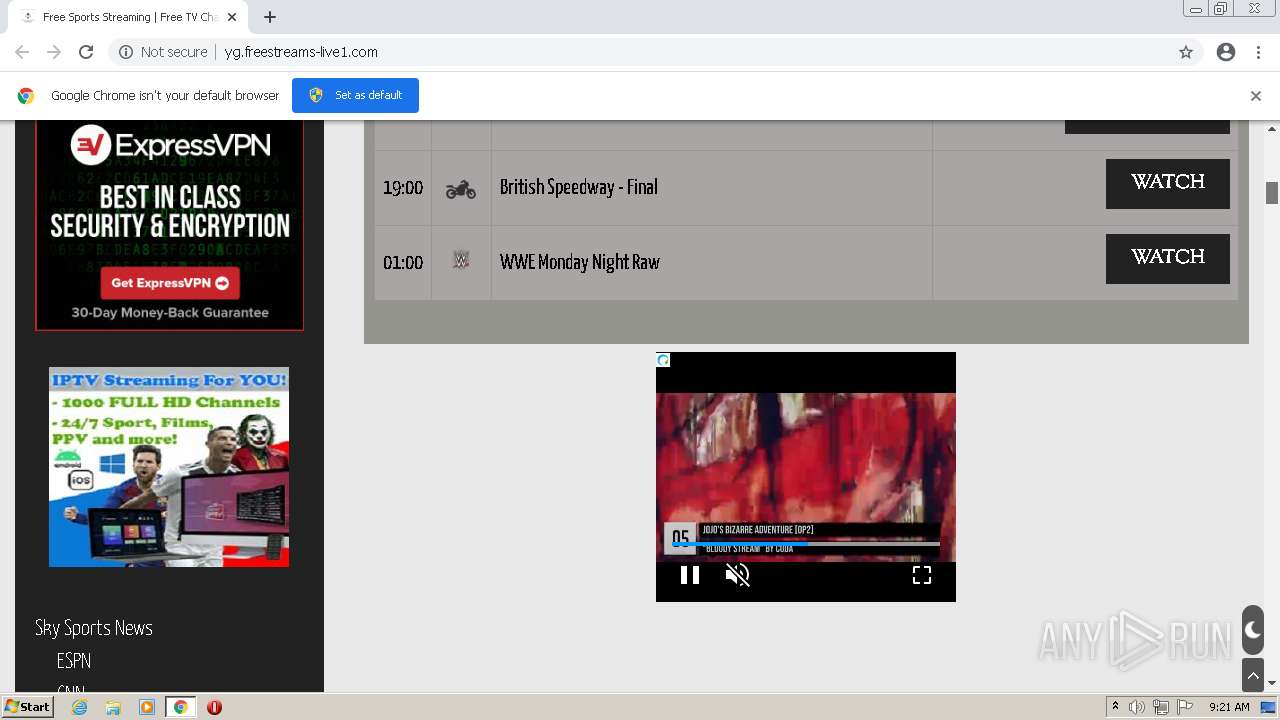Close the Free Sports Streaming tab
The width and height of the screenshot is (1280, 720).
click(x=232, y=17)
